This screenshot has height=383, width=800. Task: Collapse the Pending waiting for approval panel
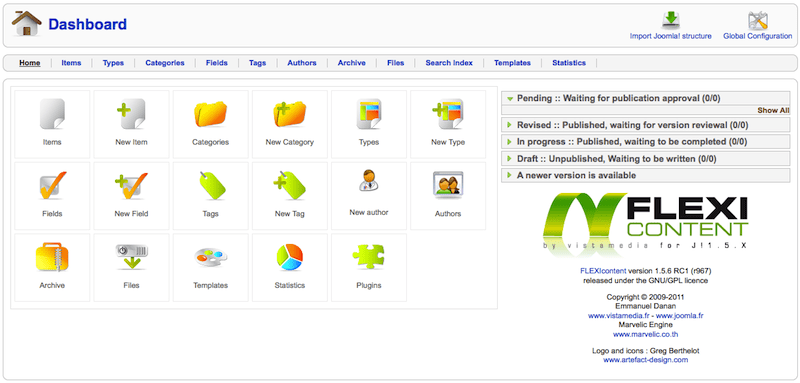point(645,98)
